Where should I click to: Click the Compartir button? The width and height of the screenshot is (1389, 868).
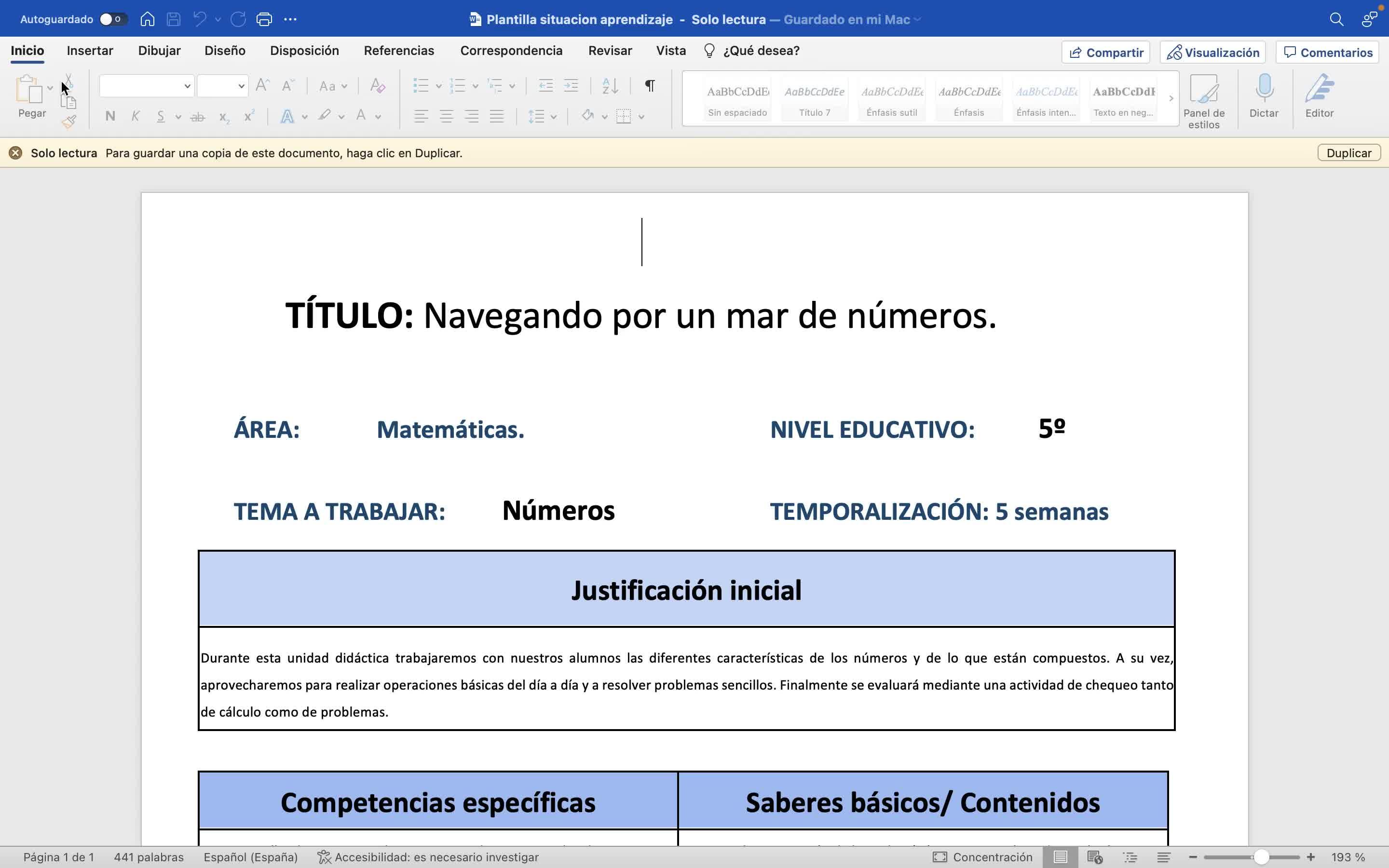pyautogui.click(x=1106, y=52)
